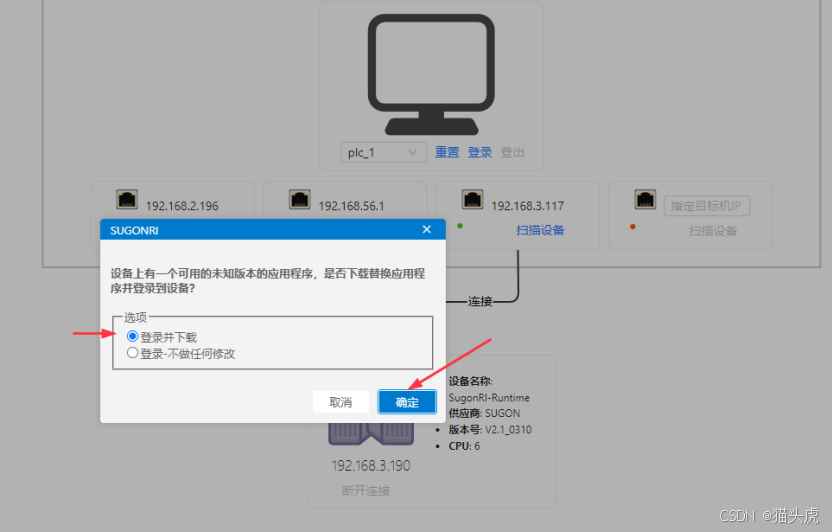The image size is (832, 532).
Task: Click the 192.168.2.196 address text
Action: pos(182,206)
